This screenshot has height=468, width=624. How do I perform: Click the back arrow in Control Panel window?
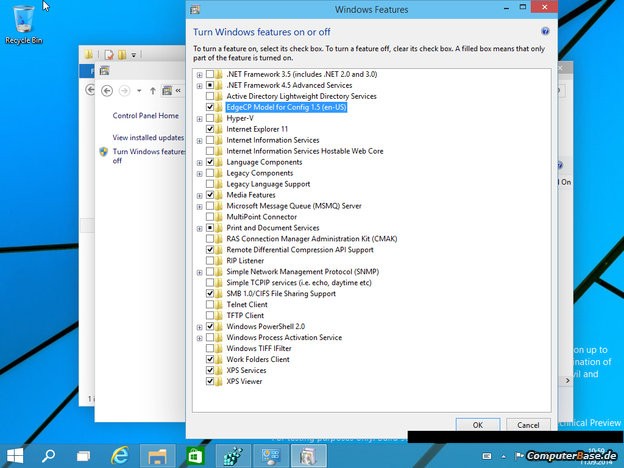[92, 90]
